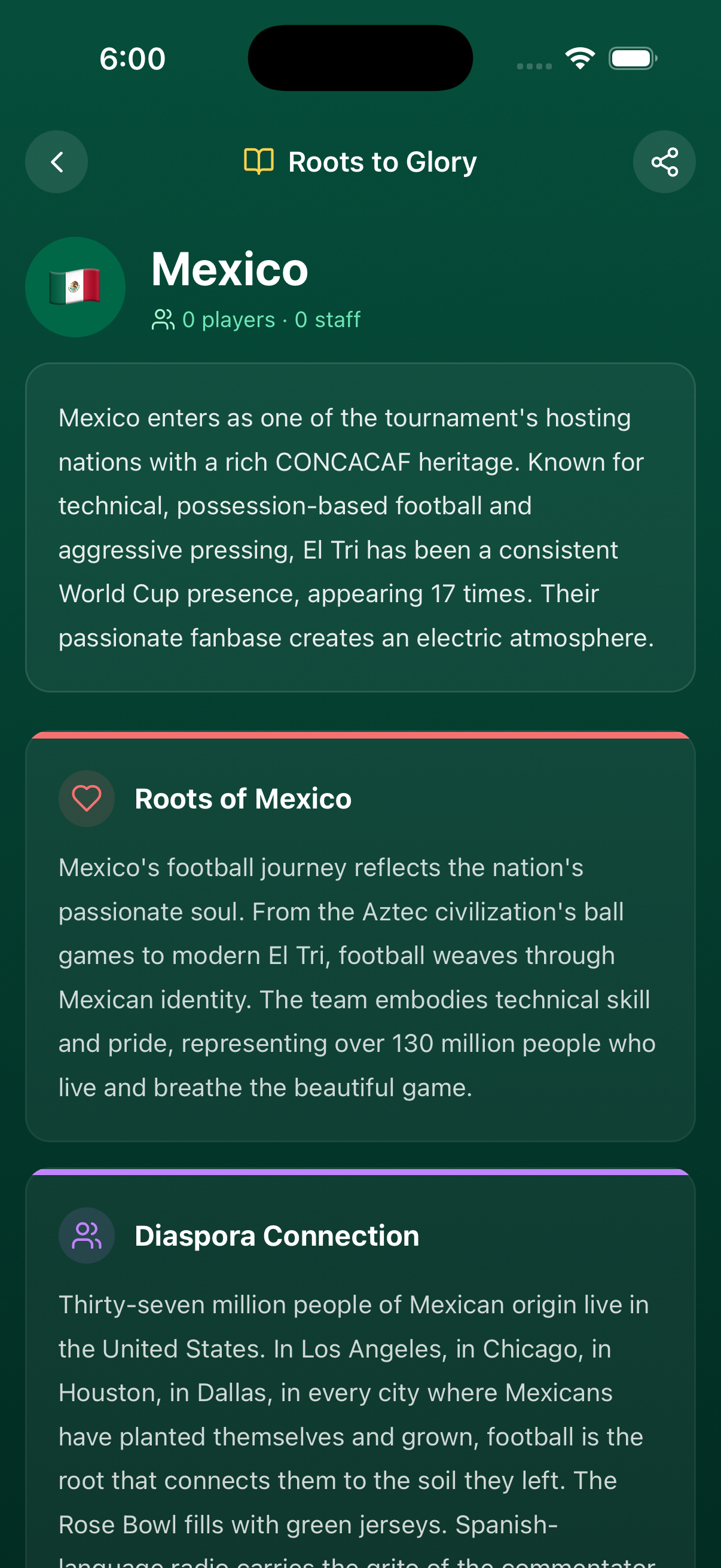Tap the Mexico overview description card
Viewport: 721px width, 1568px height.
point(360,527)
